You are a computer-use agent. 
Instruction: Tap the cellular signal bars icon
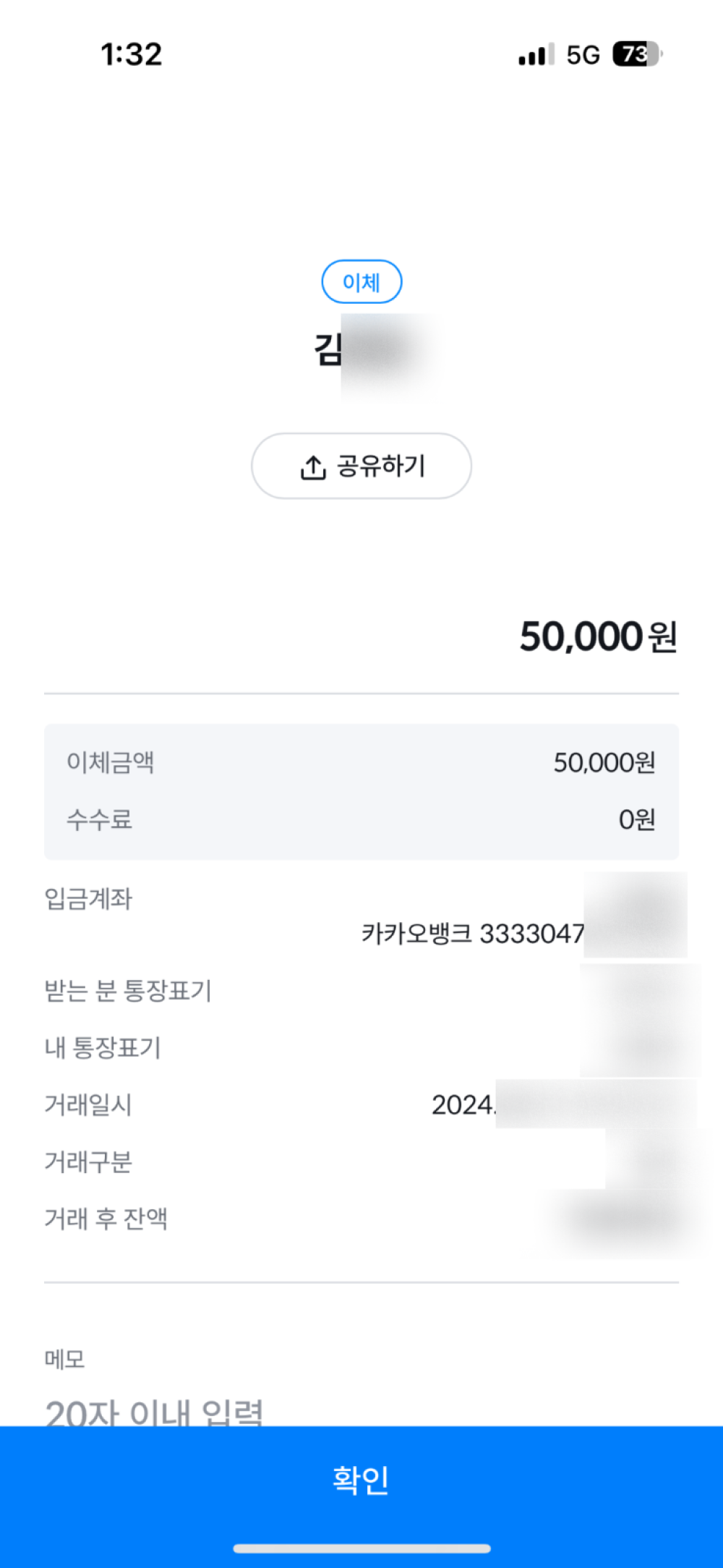(536, 54)
